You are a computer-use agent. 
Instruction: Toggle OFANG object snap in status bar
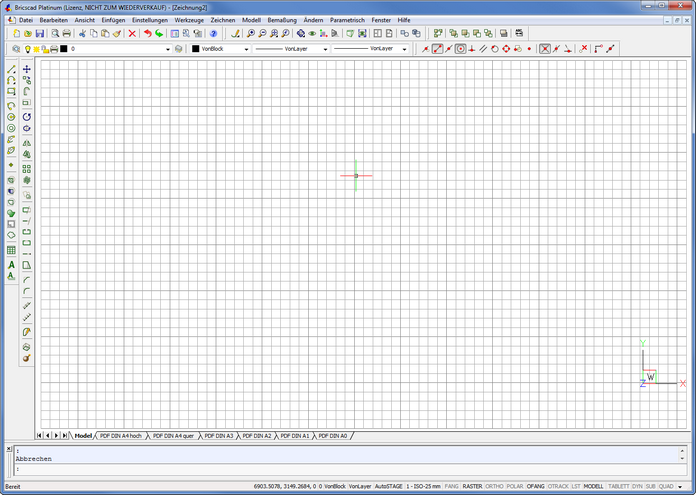pyautogui.click(x=536, y=486)
